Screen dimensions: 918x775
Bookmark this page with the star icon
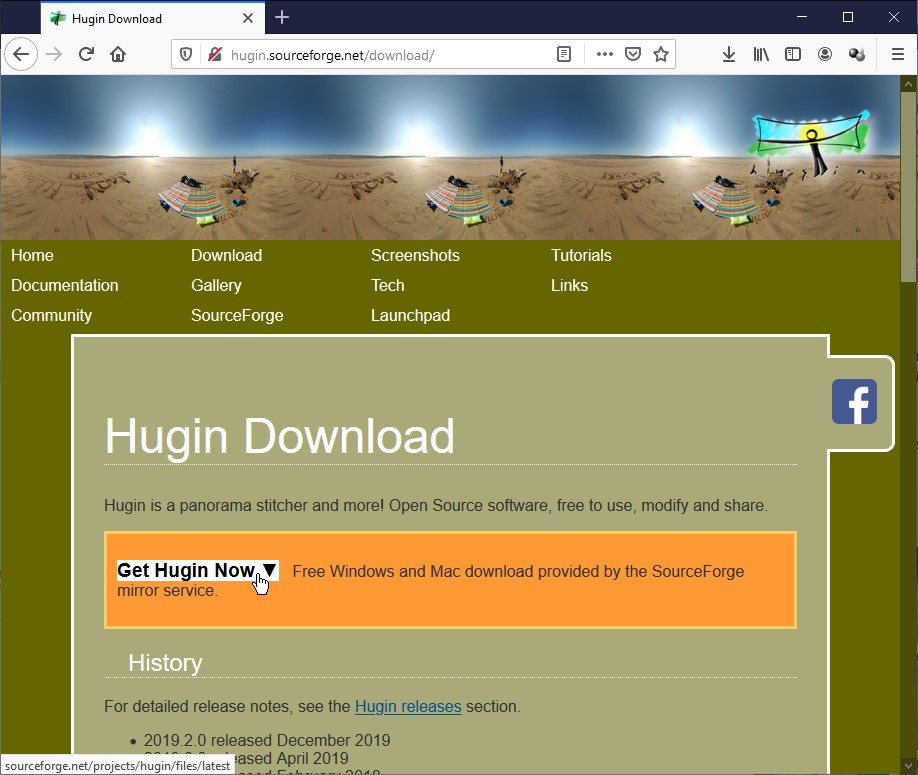coord(660,55)
